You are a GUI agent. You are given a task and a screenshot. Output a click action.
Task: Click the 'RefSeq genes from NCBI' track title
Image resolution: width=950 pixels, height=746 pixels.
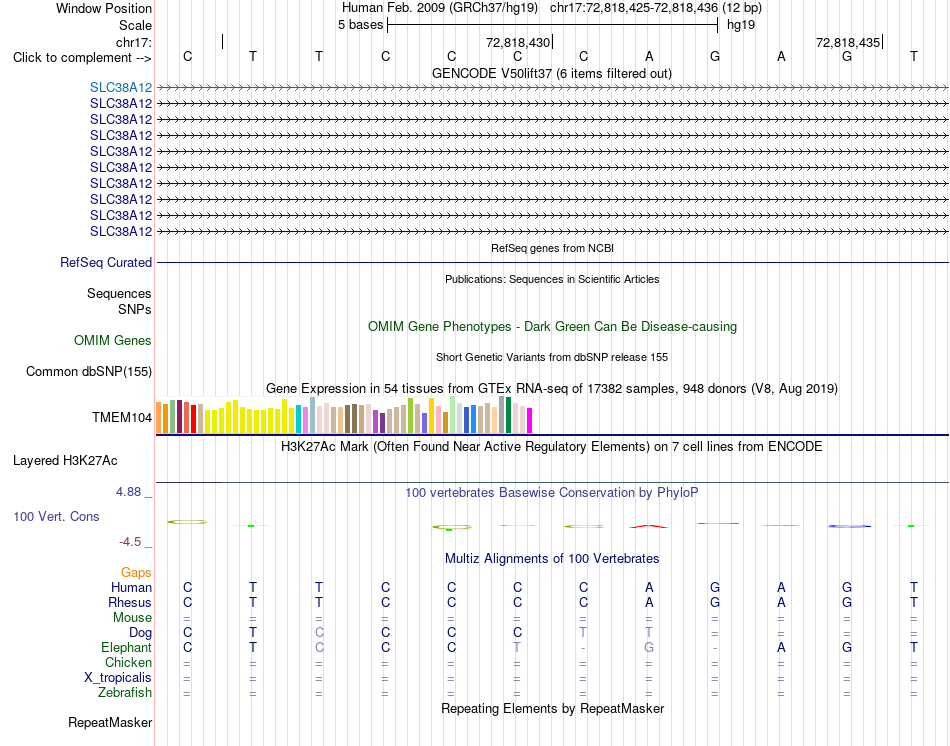tap(552, 248)
